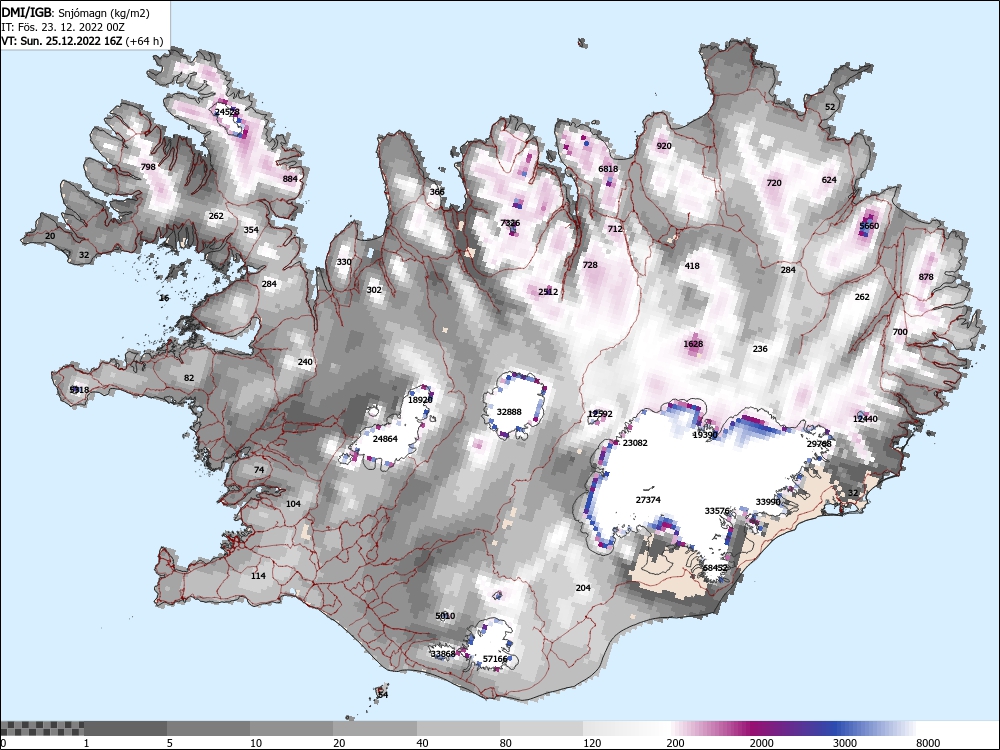
Task: Click the 104 snow value label
Action: 293,504
